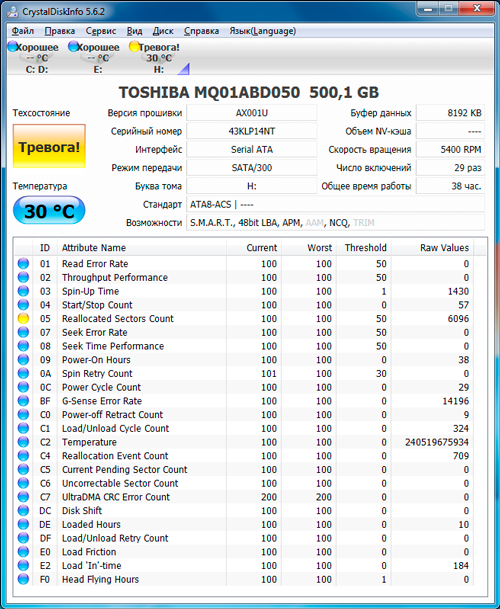This screenshot has height=609, width=500.
Task: Open the Язык(Language) menu
Action: 263,31
